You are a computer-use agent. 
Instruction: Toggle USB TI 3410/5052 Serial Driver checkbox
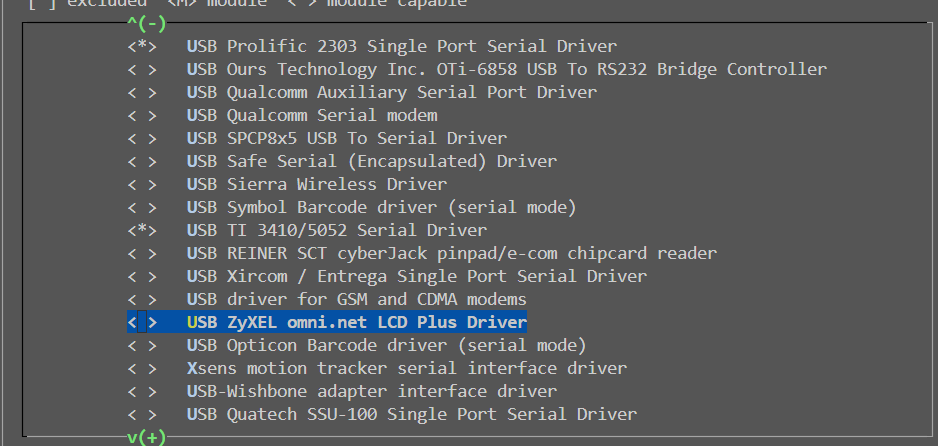(142, 230)
